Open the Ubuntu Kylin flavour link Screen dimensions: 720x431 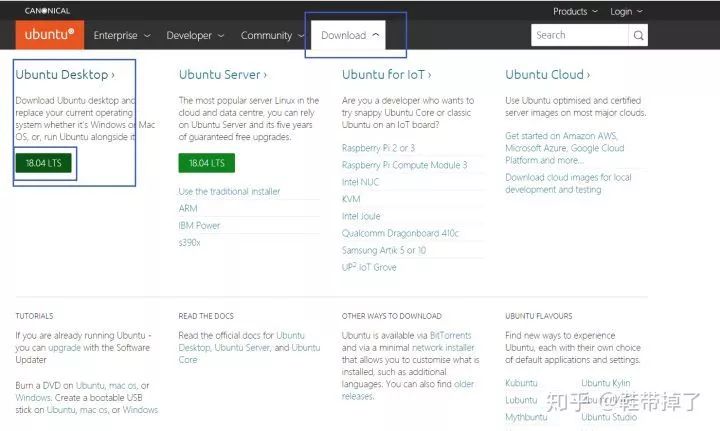(x=606, y=383)
